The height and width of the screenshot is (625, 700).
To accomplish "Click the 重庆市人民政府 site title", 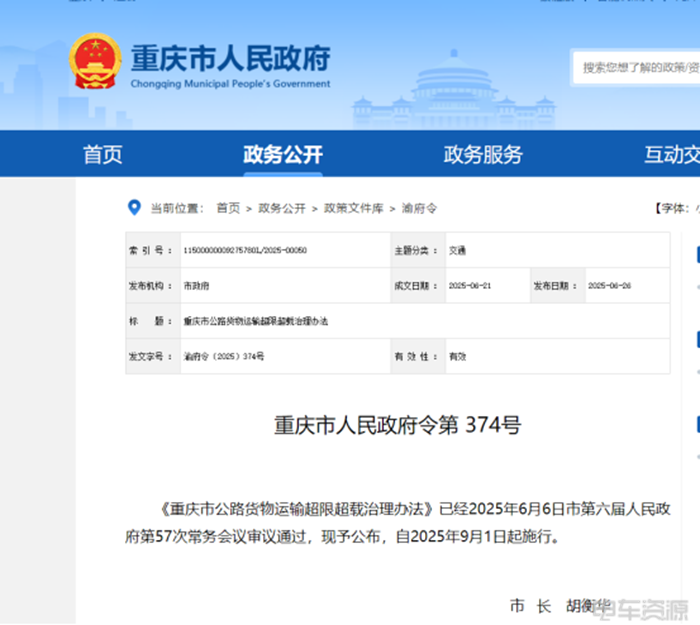I will (x=230, y=58).
